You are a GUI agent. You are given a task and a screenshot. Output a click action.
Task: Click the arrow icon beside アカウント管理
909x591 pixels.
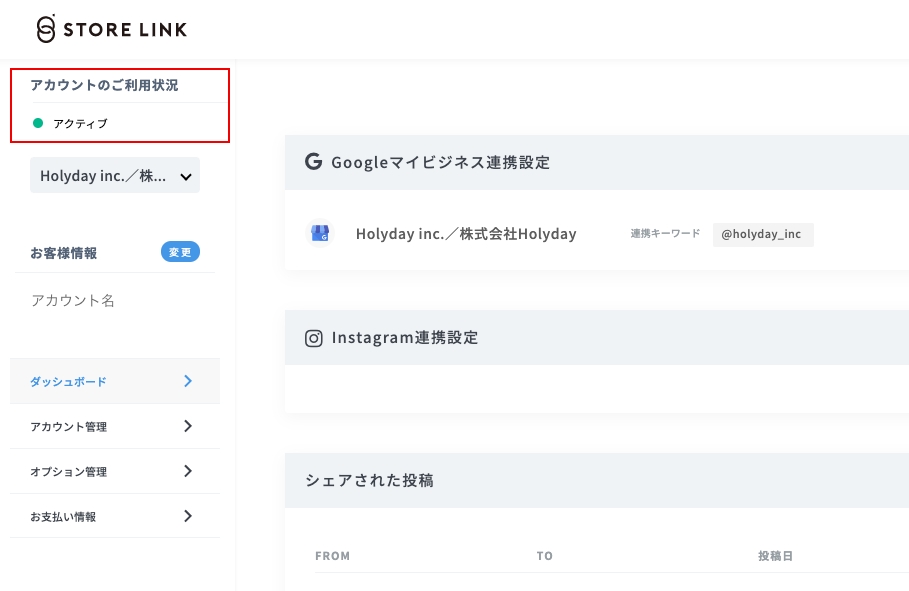(x=187, y=426)
